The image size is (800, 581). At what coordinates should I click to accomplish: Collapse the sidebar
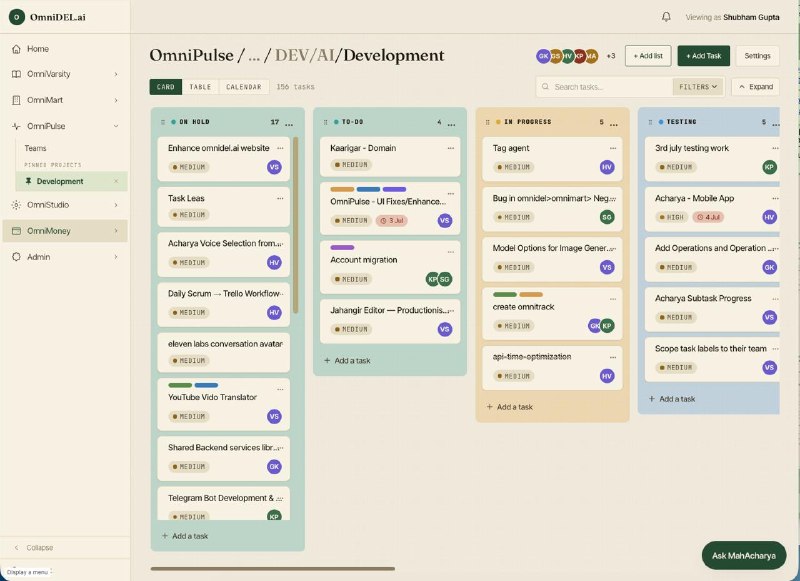34,547
